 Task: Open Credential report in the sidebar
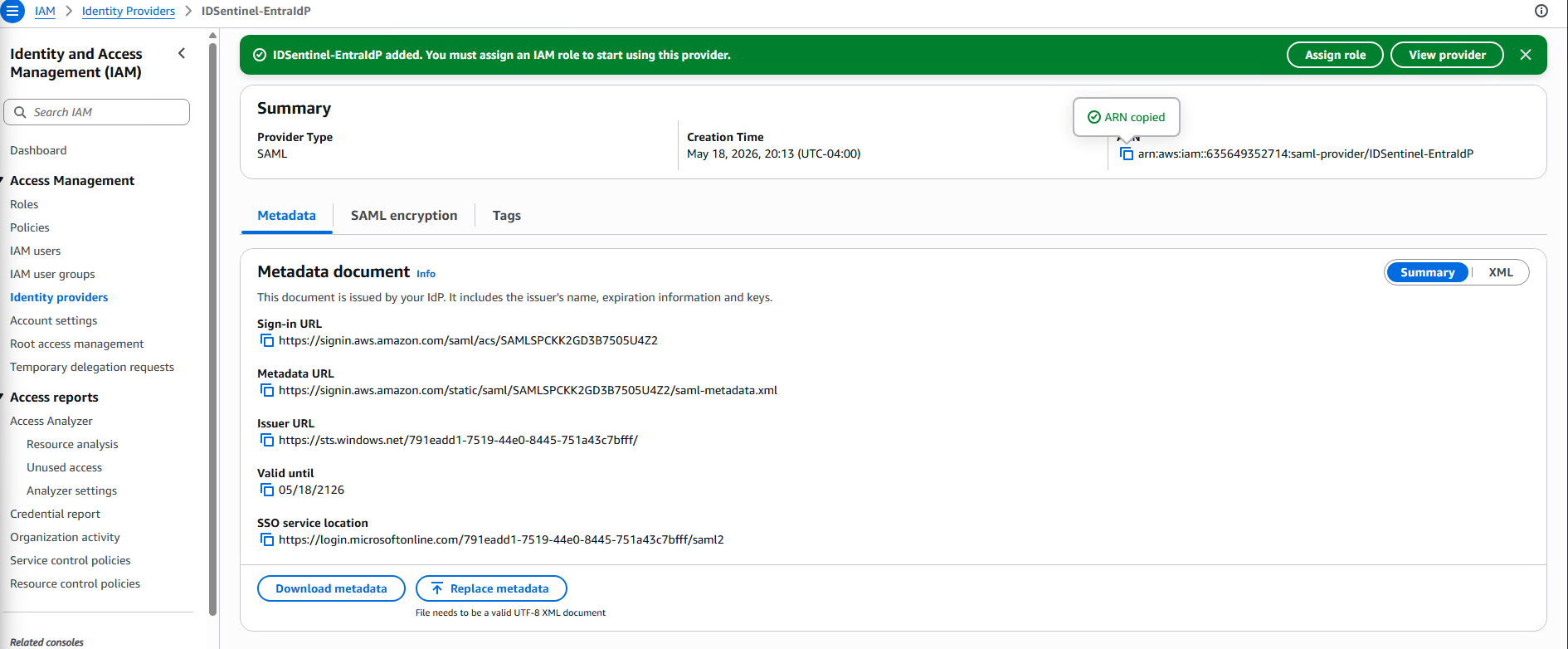coord(55,514)
